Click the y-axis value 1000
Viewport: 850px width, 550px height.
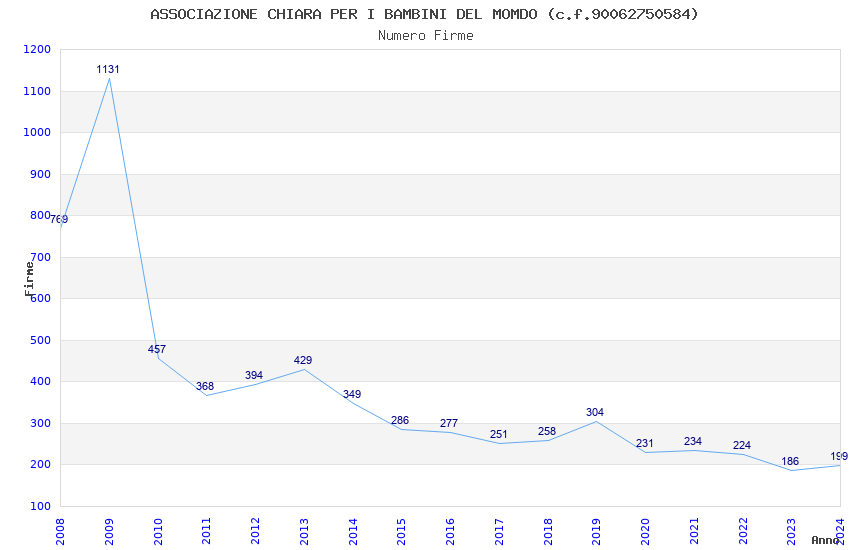tap(37, 132)
